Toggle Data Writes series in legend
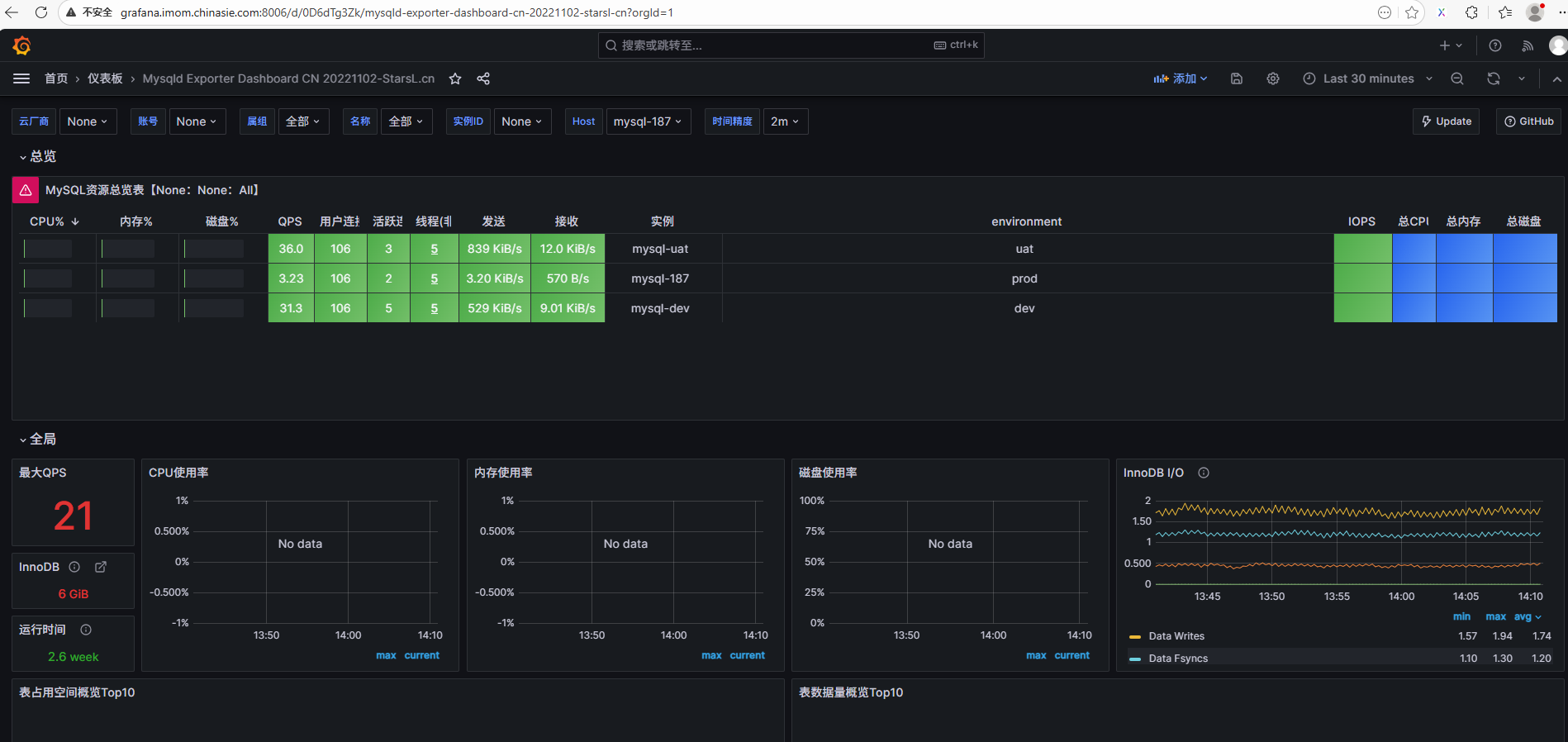Viewport: 1568px width, 742px height. (x=1176, y=636)
